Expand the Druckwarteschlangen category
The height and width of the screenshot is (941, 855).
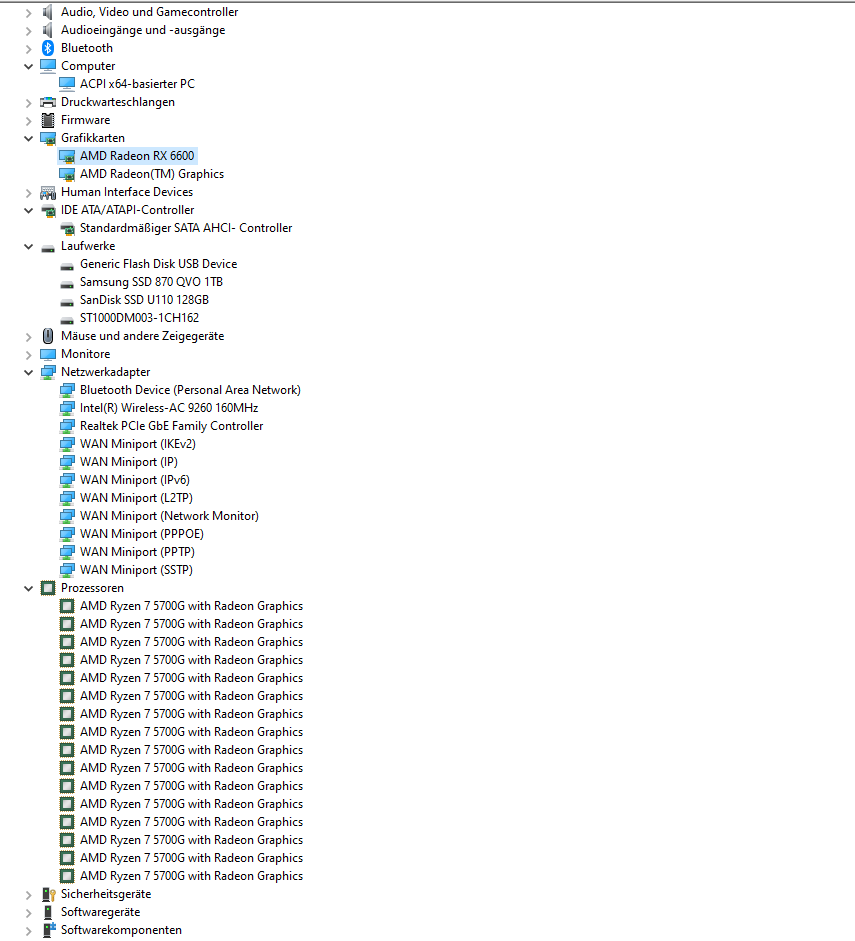(28, 103)
